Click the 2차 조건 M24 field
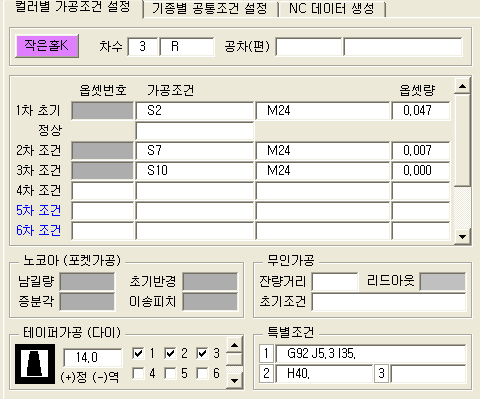Image resolution: width=480 pixels, height=399 pixels. (323, 151)
